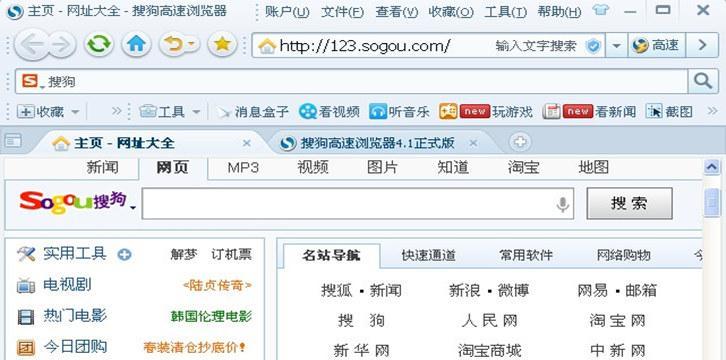This screenshot has height=360, width=726.
Task: Switch to 快速通道 navigation tab
Action: [x=429, y=255]
